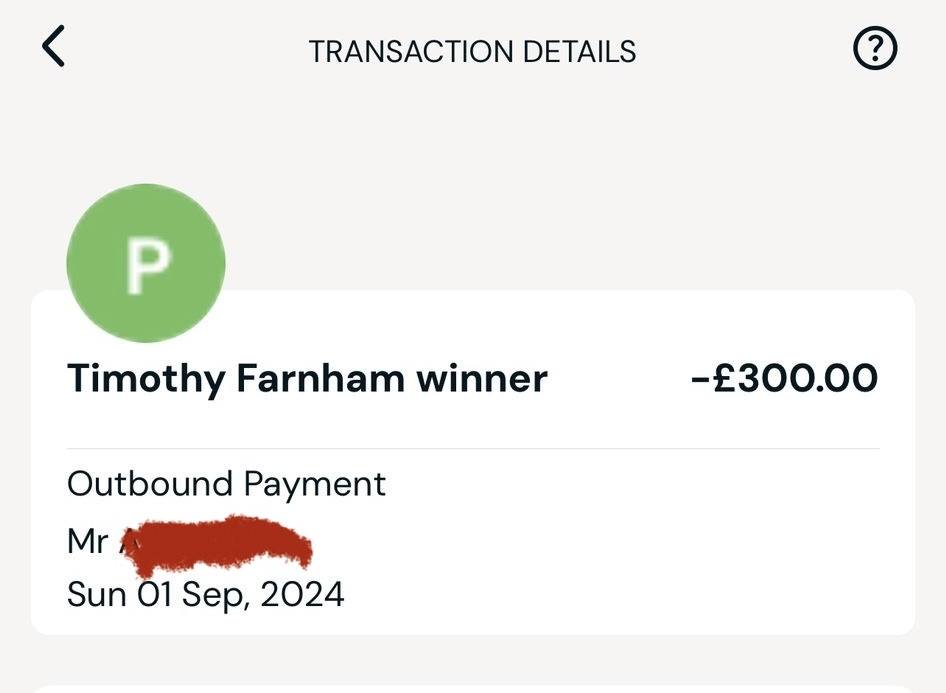Select the Timothy Farnham winner payee name
This screenshot has width=946, height=693.
pyautogui.click(x=307, y=379)
